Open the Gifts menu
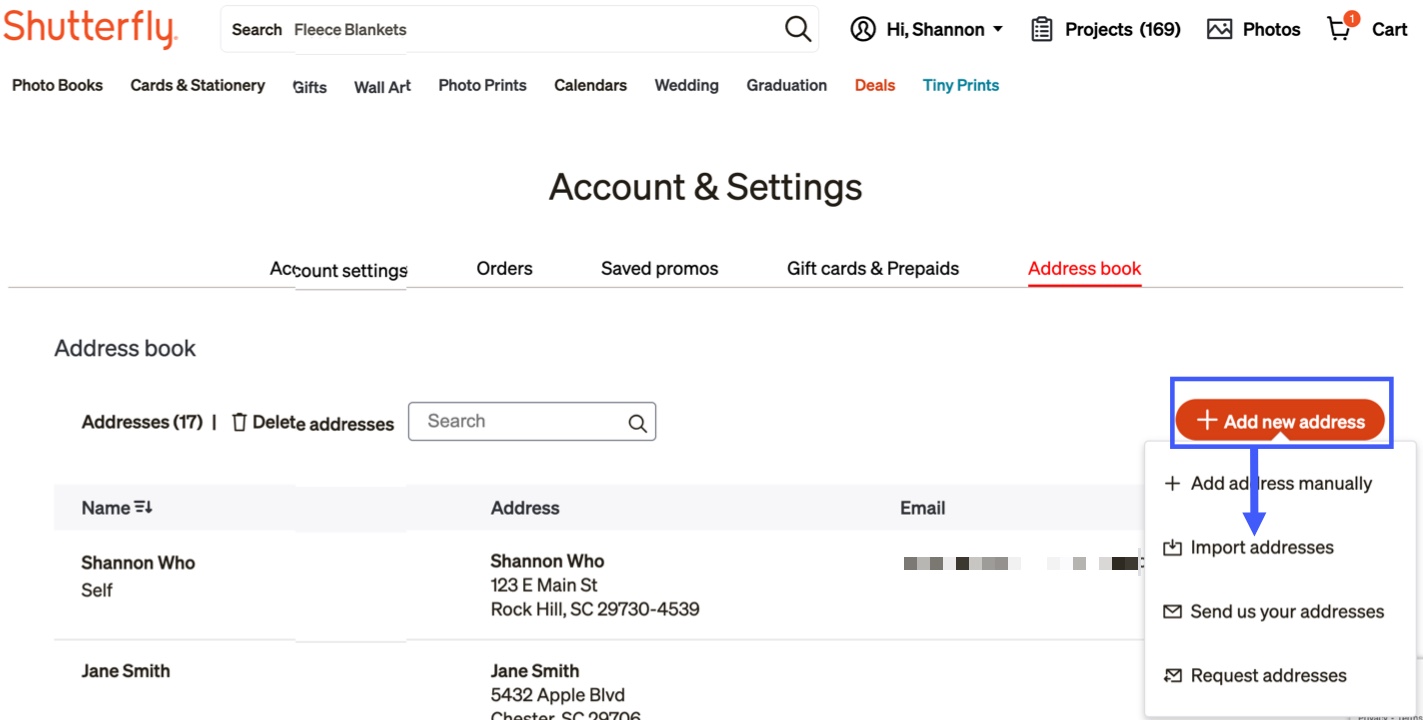 [310, 87]
